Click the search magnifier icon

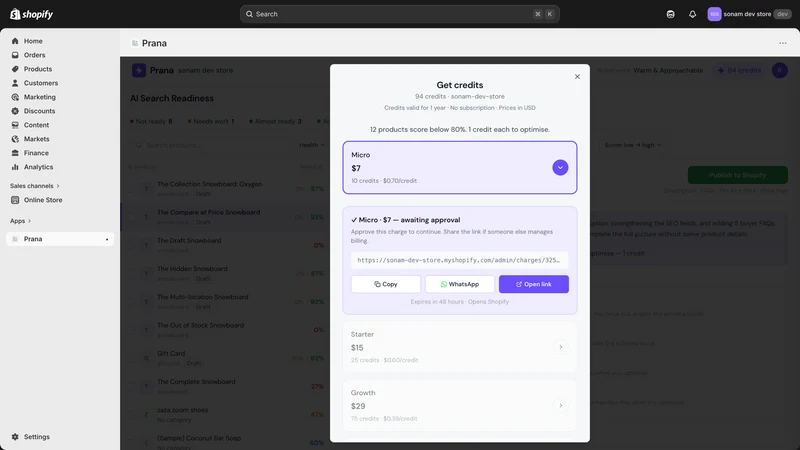(x=249, y=14)
